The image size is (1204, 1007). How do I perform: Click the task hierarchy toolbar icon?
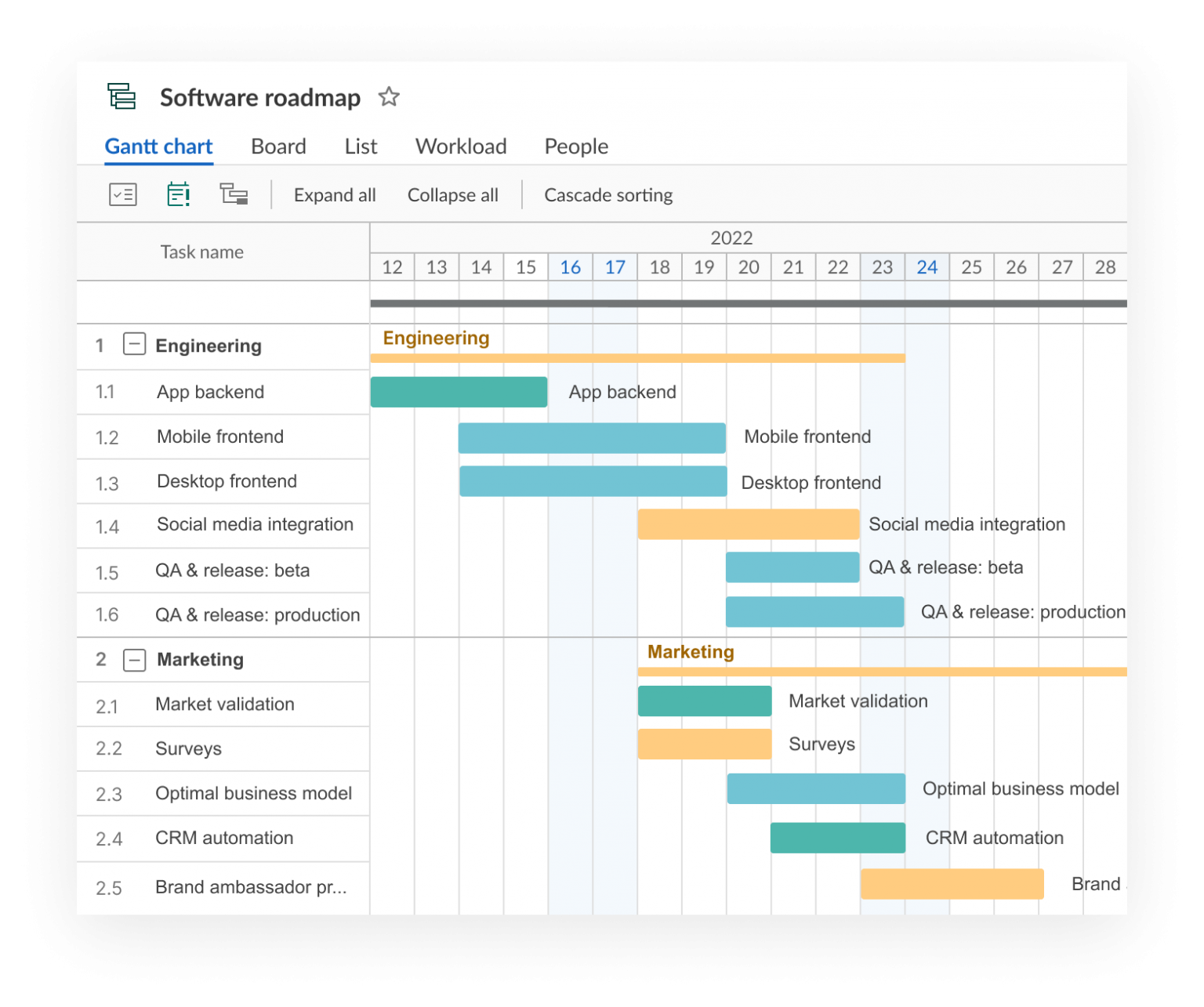pyautogui.click(x=234, y=194)
